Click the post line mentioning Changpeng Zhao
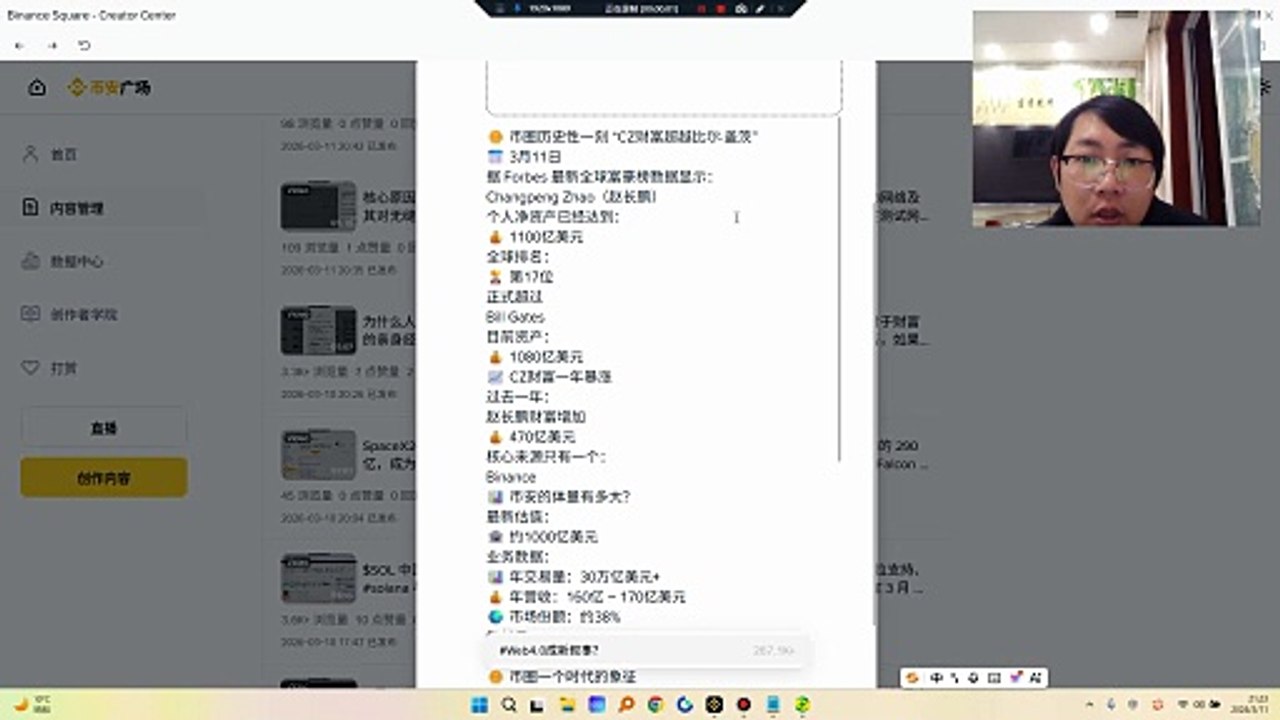Screen dimensions: 1280x720 [571, 197]
